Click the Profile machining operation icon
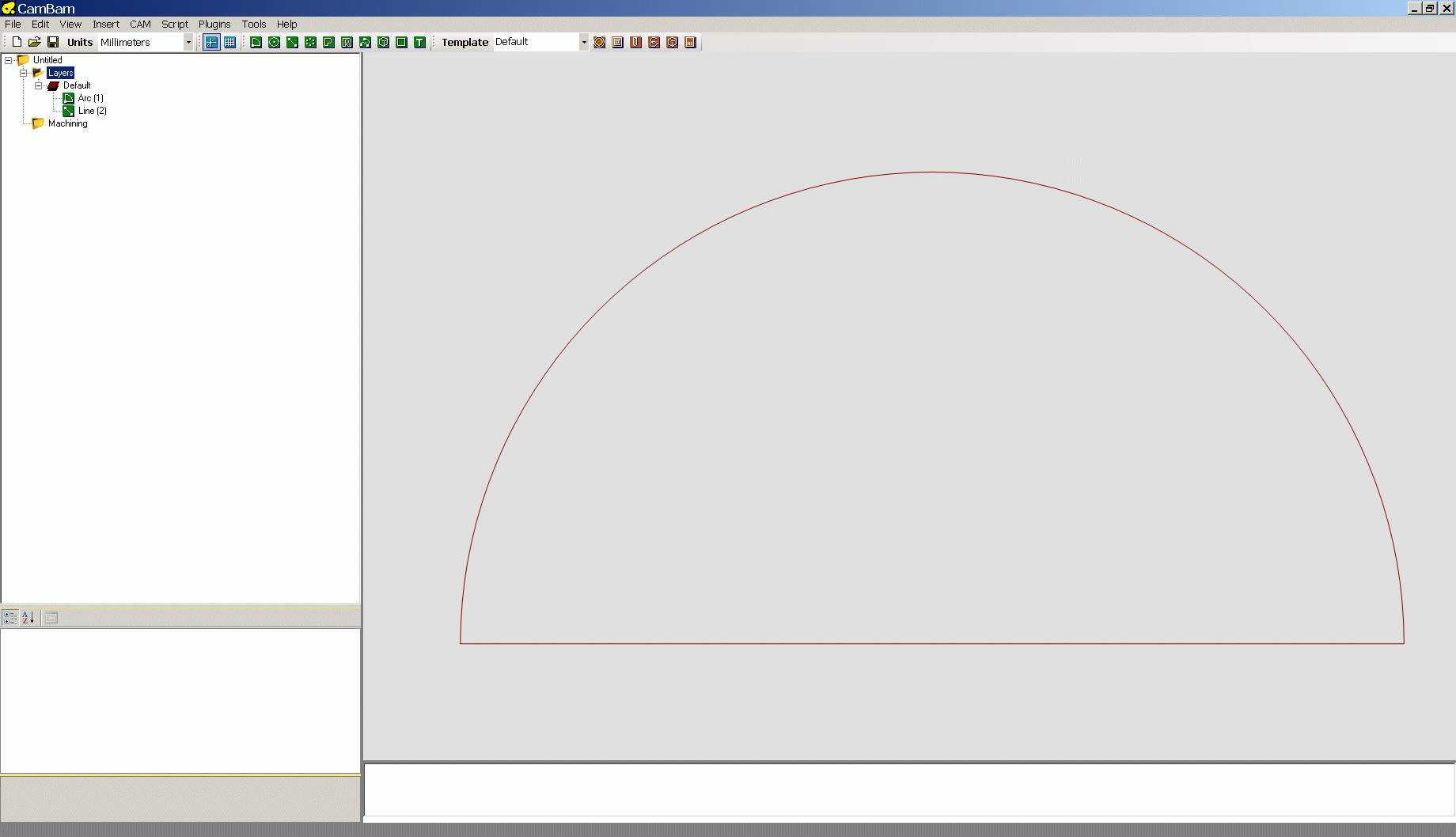Screen dimensions: 1456x837 600,42
